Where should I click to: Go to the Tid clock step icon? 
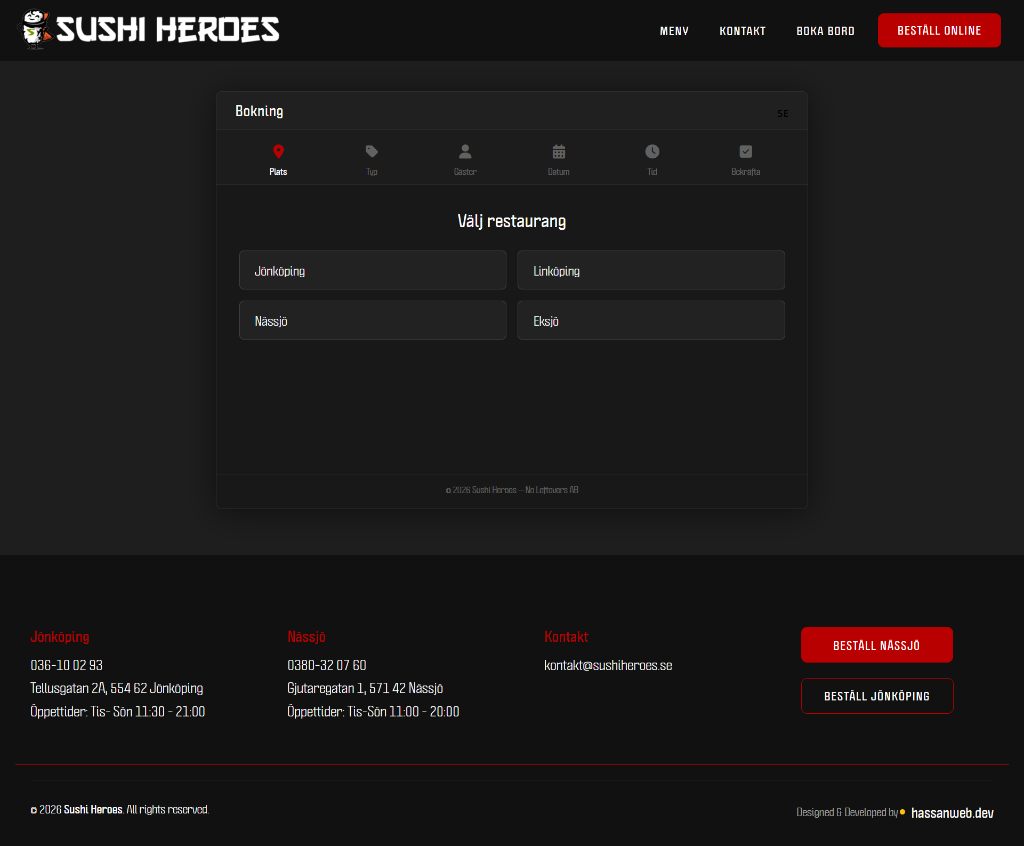pyautogui.click(x=652, y=152)
